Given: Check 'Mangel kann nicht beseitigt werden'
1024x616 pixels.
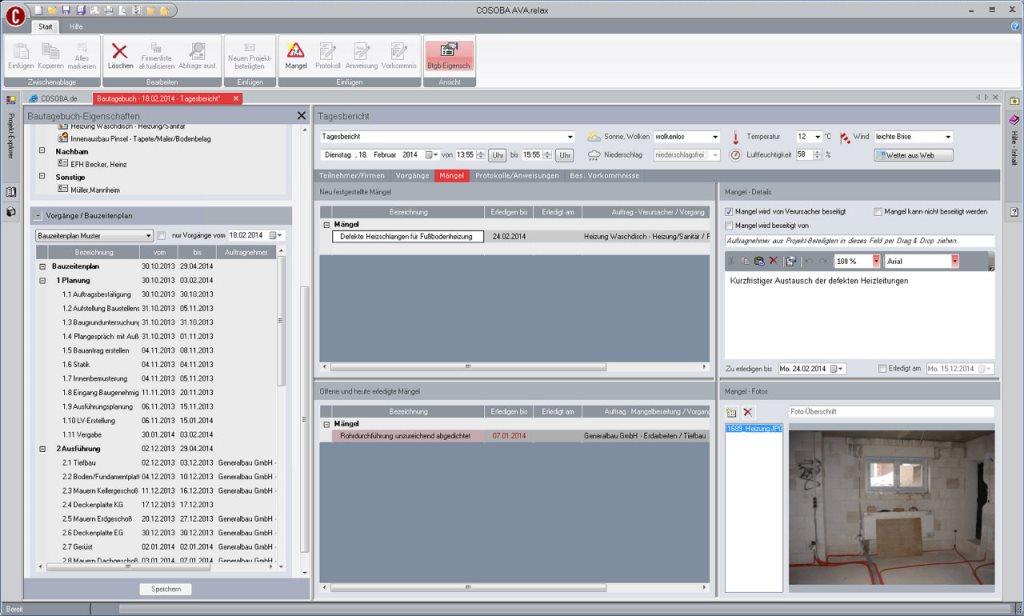Looking at the screenshot, I should [878, 212].
